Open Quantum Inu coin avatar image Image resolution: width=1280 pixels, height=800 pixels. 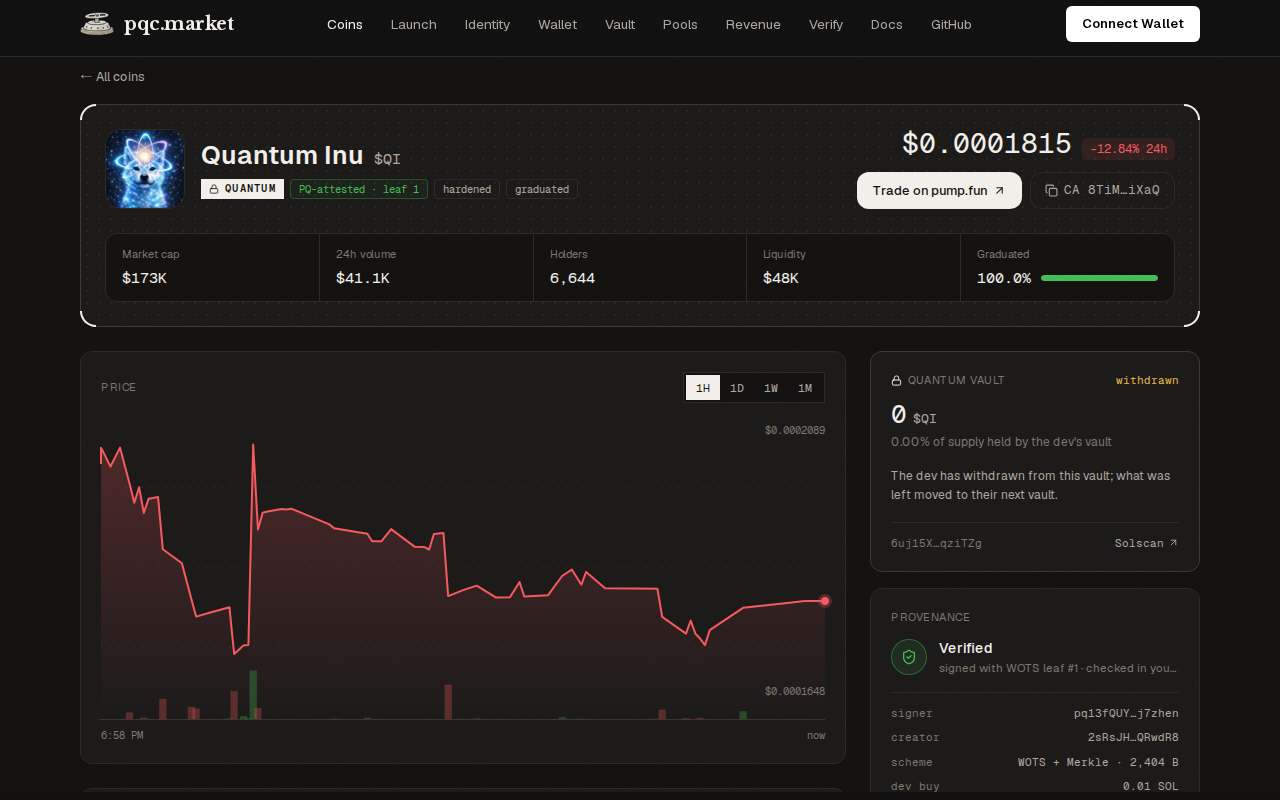tap(145, 169)
